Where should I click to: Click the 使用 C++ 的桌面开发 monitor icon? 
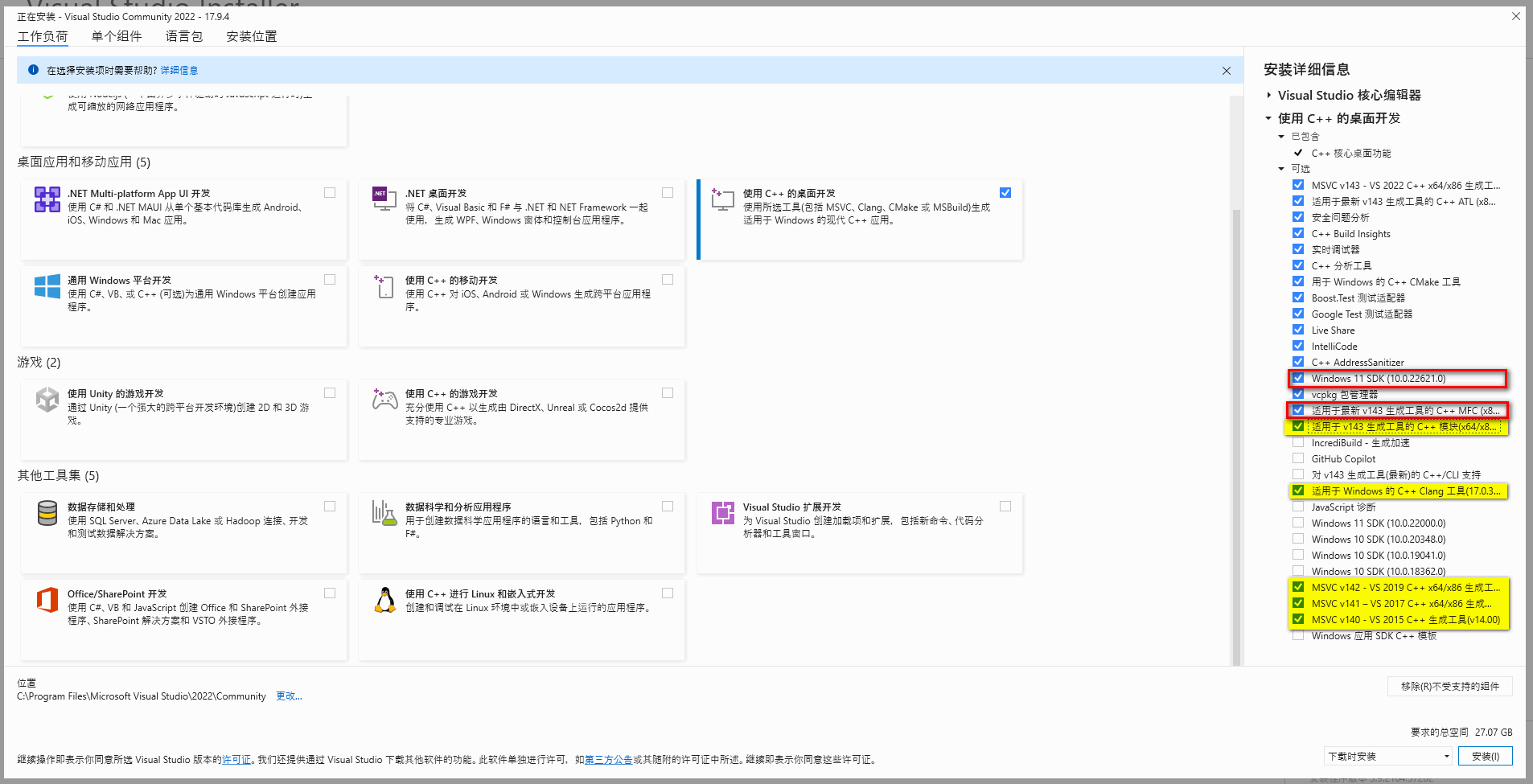[722, 199]
